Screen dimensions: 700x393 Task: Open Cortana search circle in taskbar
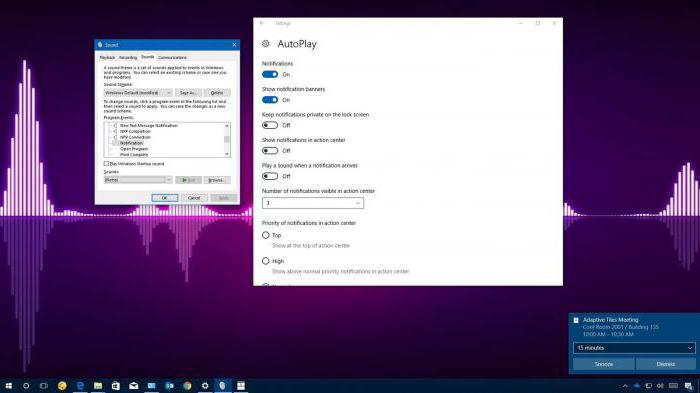click(x=26, y=385)
